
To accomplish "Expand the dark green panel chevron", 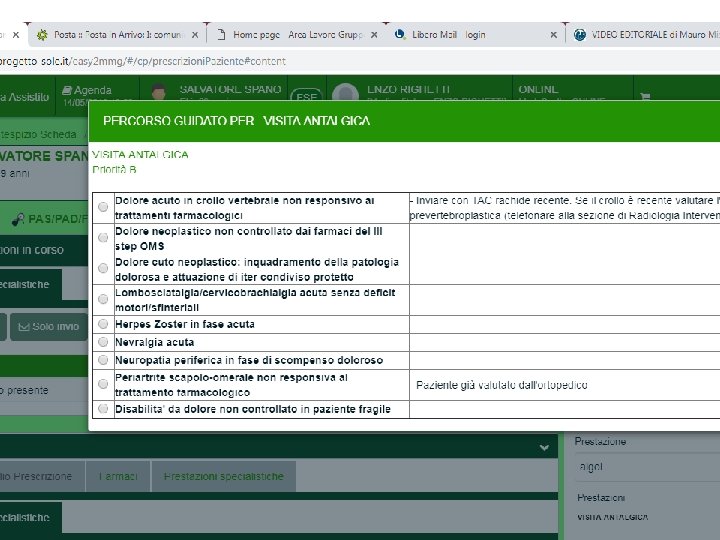I will (544, 447).
